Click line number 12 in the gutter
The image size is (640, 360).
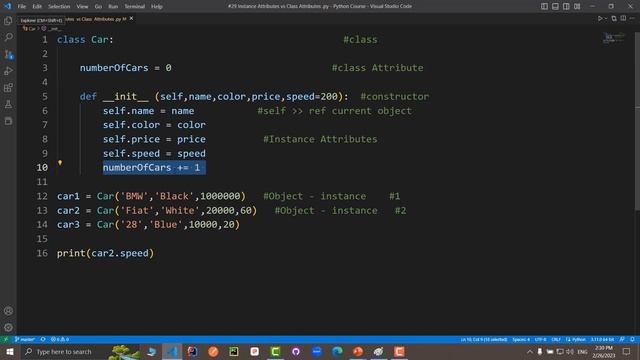[x=42, y=196]
